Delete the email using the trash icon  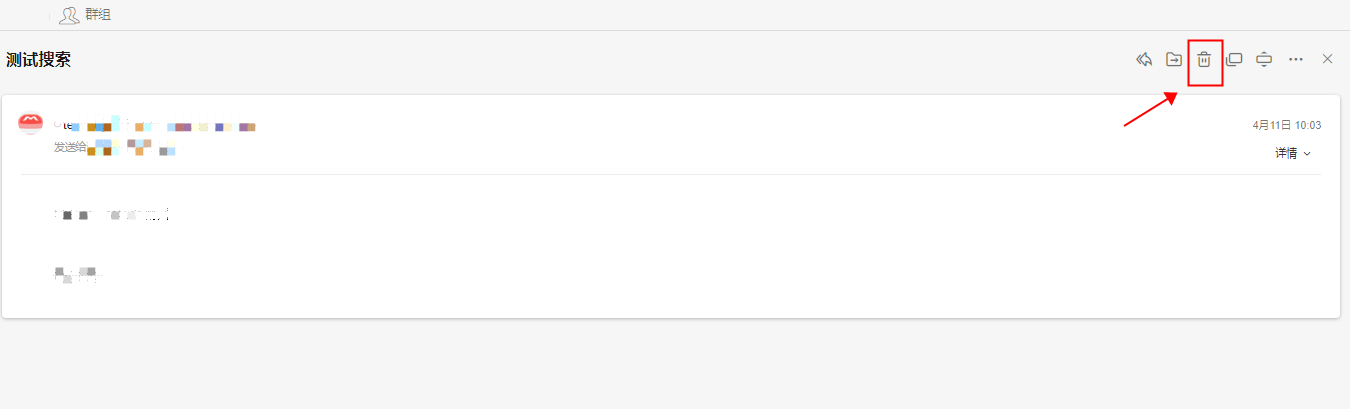[1205, 60]
